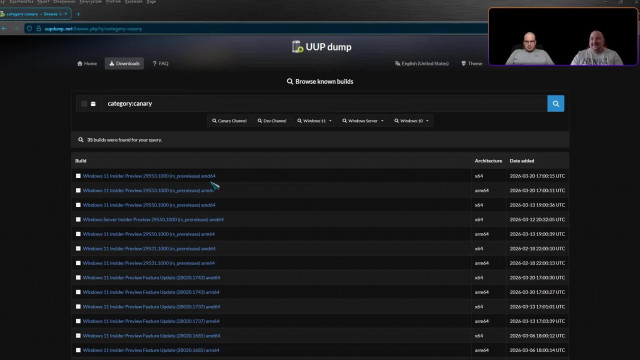This screenshot has width=640, height=360.
Task: Click the shield icon in address bar
Action: [x=29, y=29]
